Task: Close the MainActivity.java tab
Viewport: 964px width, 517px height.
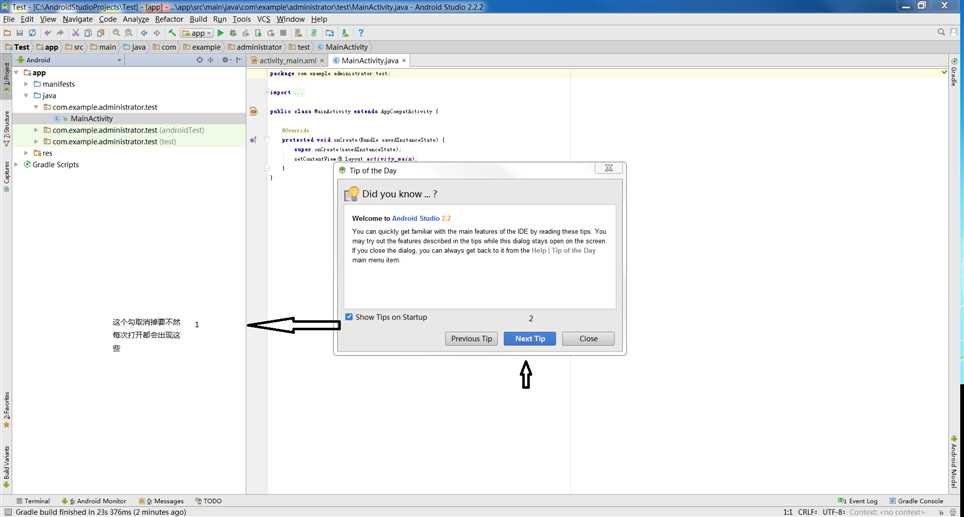Action: (x=404, y=60)
